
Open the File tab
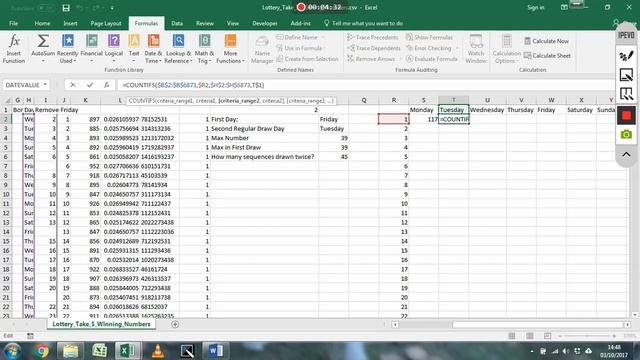pyautogui.click(x=13, y=23)
